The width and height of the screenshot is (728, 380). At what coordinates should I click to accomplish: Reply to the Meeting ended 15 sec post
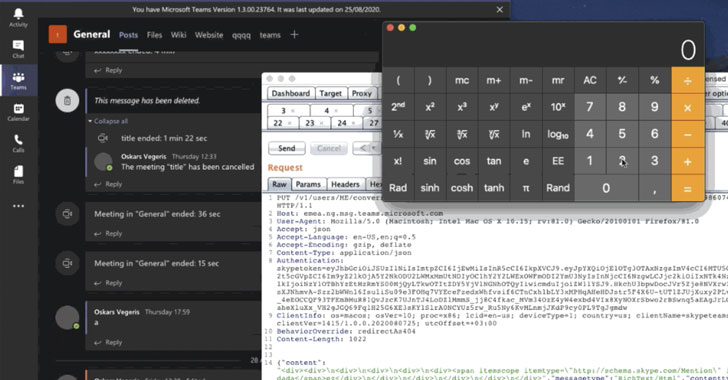click(x=109, y=282)
